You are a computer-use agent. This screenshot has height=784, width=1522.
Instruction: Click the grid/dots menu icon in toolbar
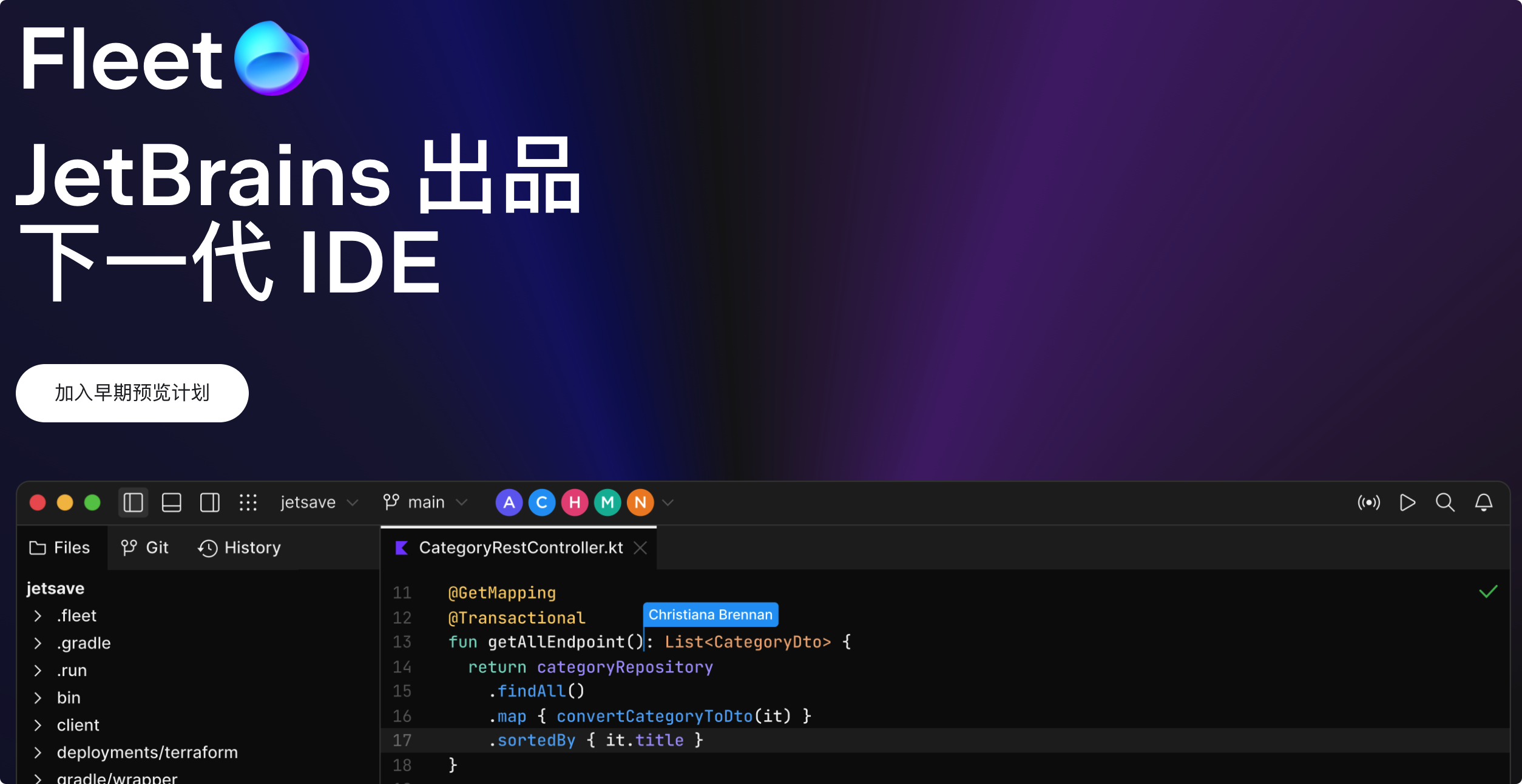(x=248, y=502)
